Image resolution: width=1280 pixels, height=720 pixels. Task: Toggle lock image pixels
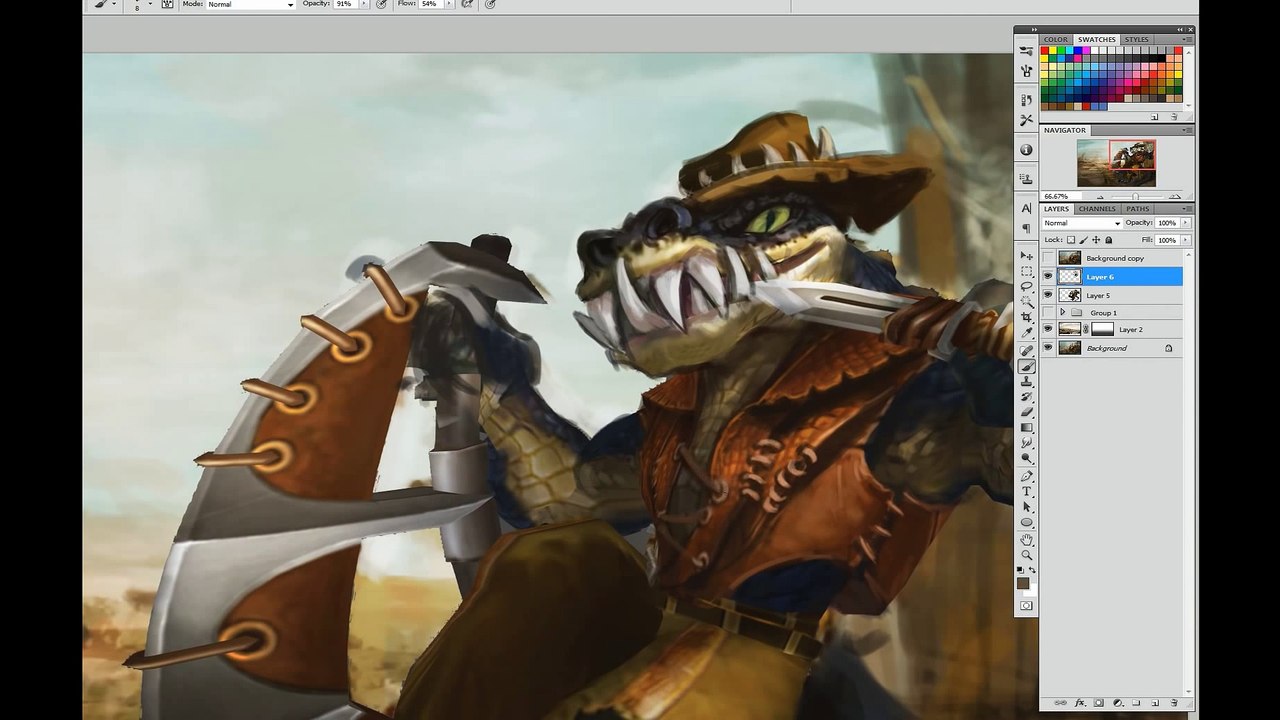1083,240
